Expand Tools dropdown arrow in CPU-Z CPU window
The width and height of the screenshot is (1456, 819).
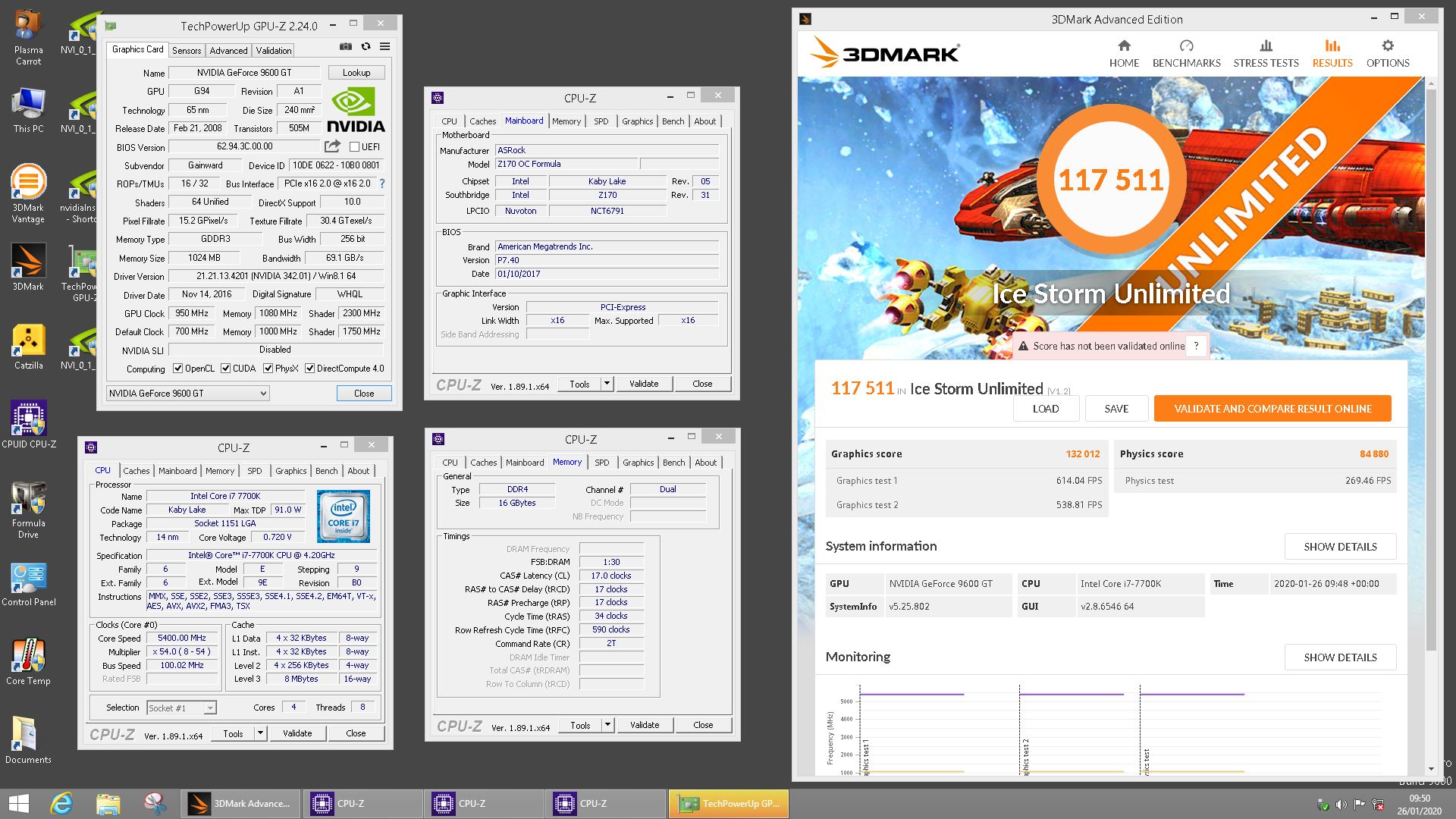(x=260, y=733)
